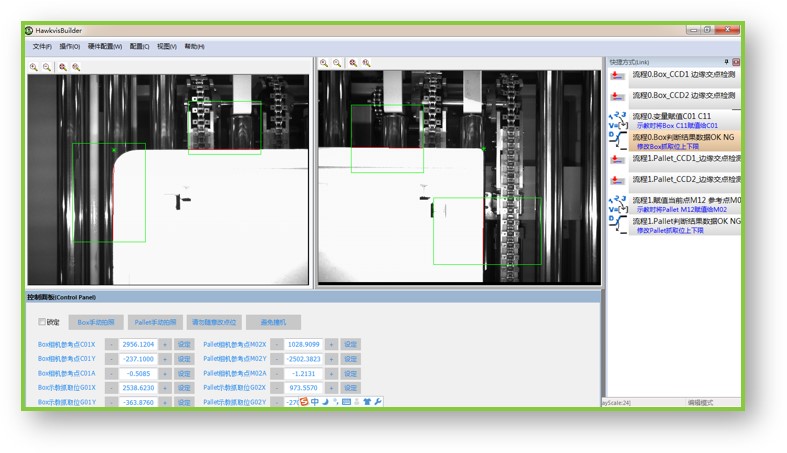
Task: Open the 硬件配置(W) menu
Action: [105, 47]
